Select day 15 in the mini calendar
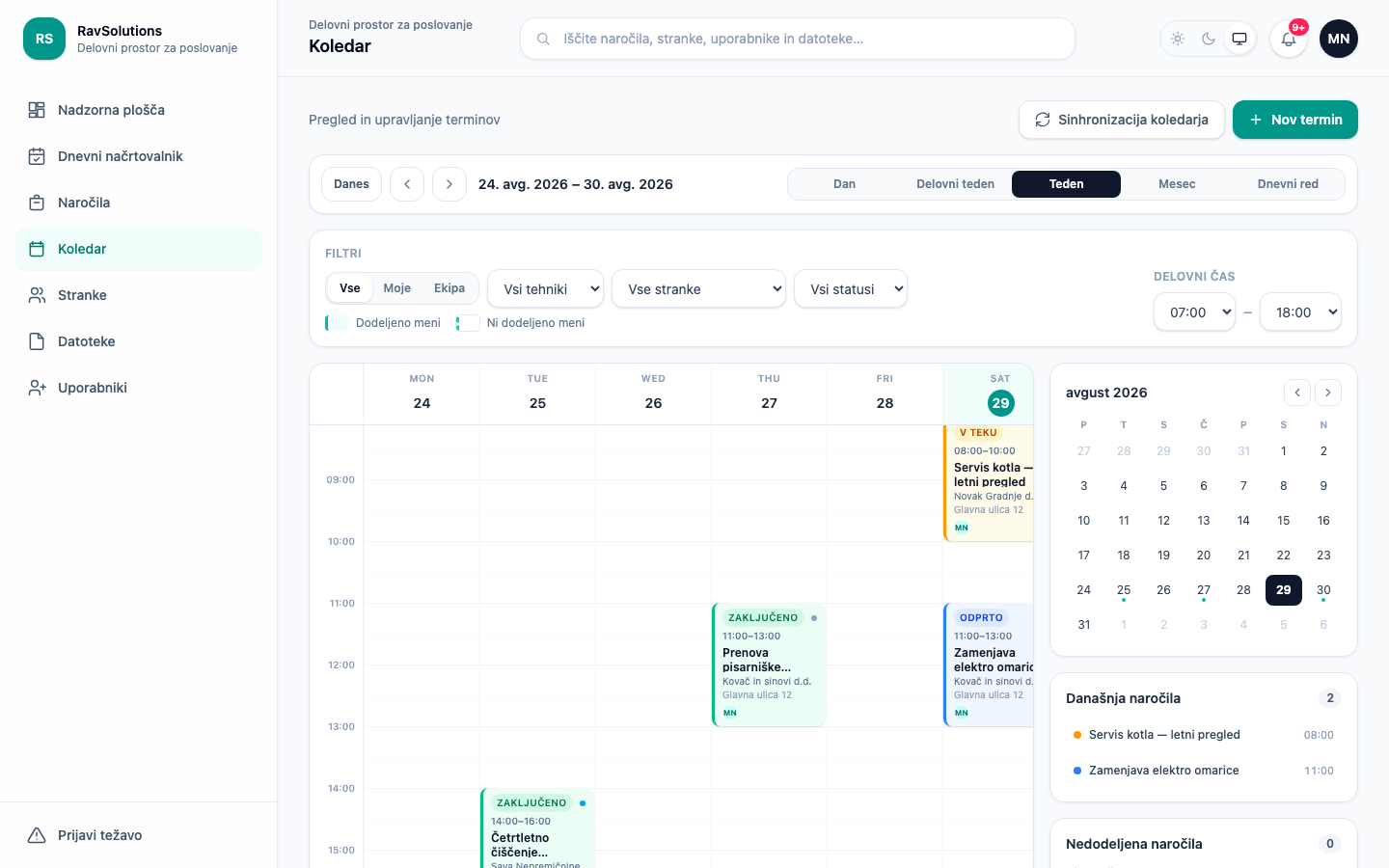 pyautogui.click(x=1284, y=521)
